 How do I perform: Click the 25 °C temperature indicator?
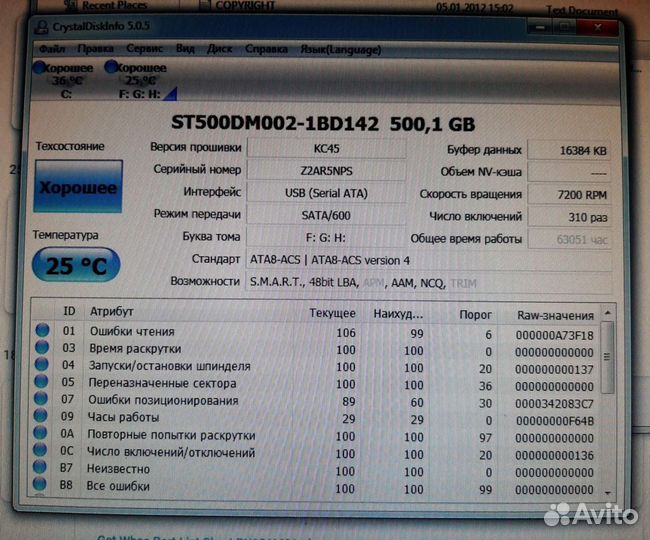click(x=76, y=265)
